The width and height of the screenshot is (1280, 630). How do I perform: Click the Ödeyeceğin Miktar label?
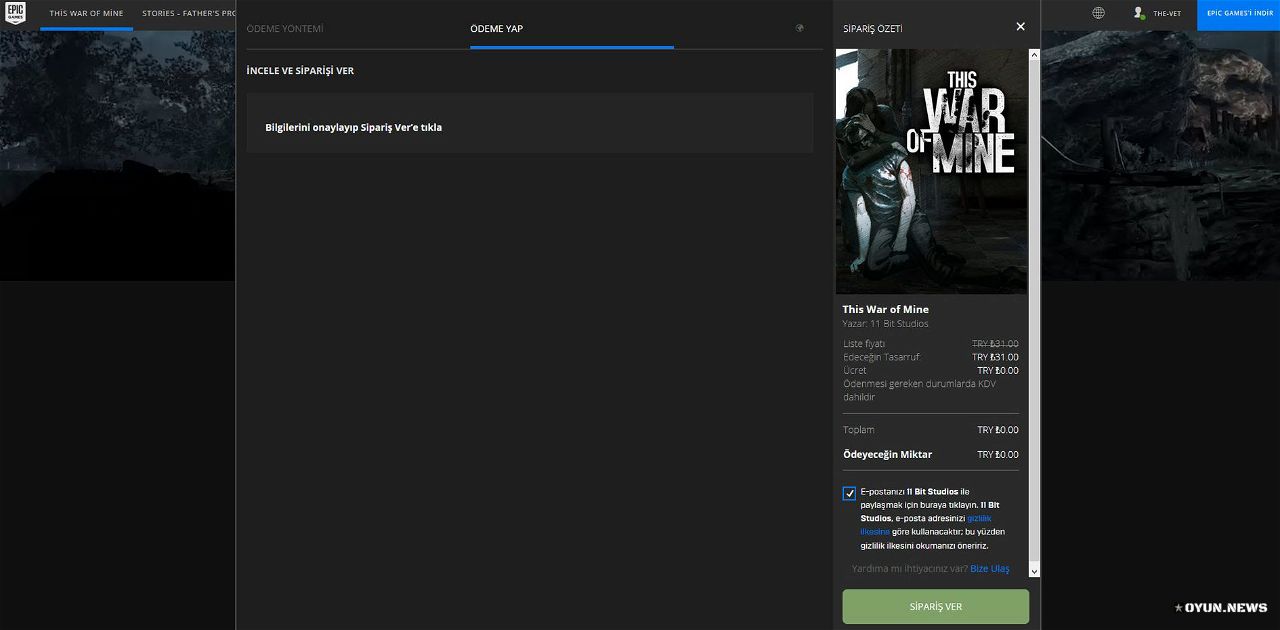887,455
